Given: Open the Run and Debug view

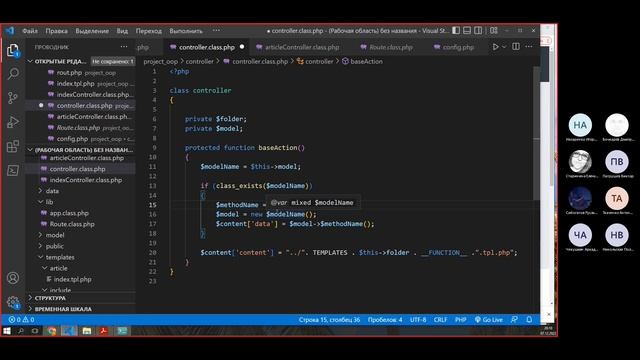Looking at the screenshot, I should click(13, 122).
